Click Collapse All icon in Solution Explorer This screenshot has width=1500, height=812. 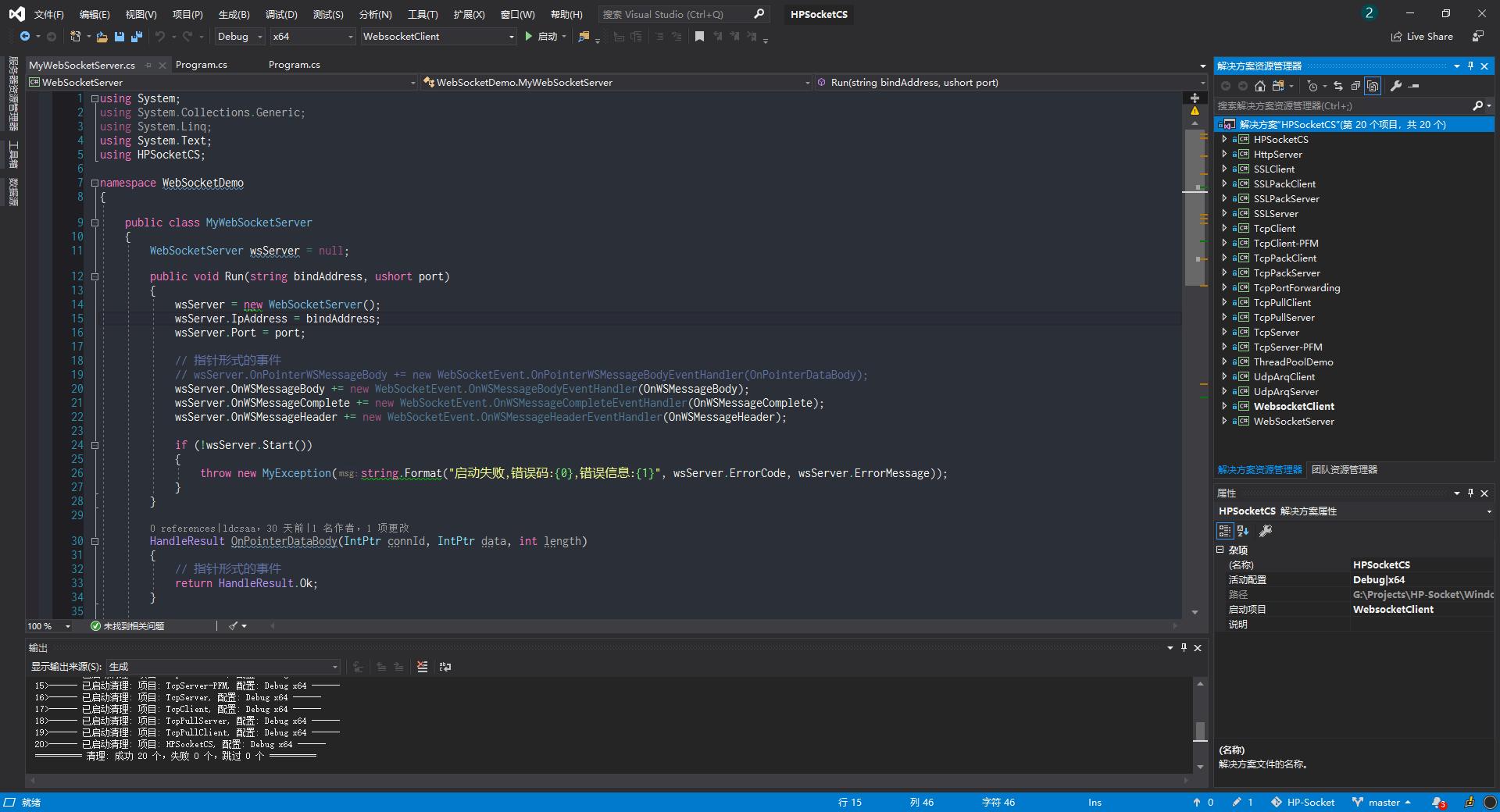tap(1355, 86)
